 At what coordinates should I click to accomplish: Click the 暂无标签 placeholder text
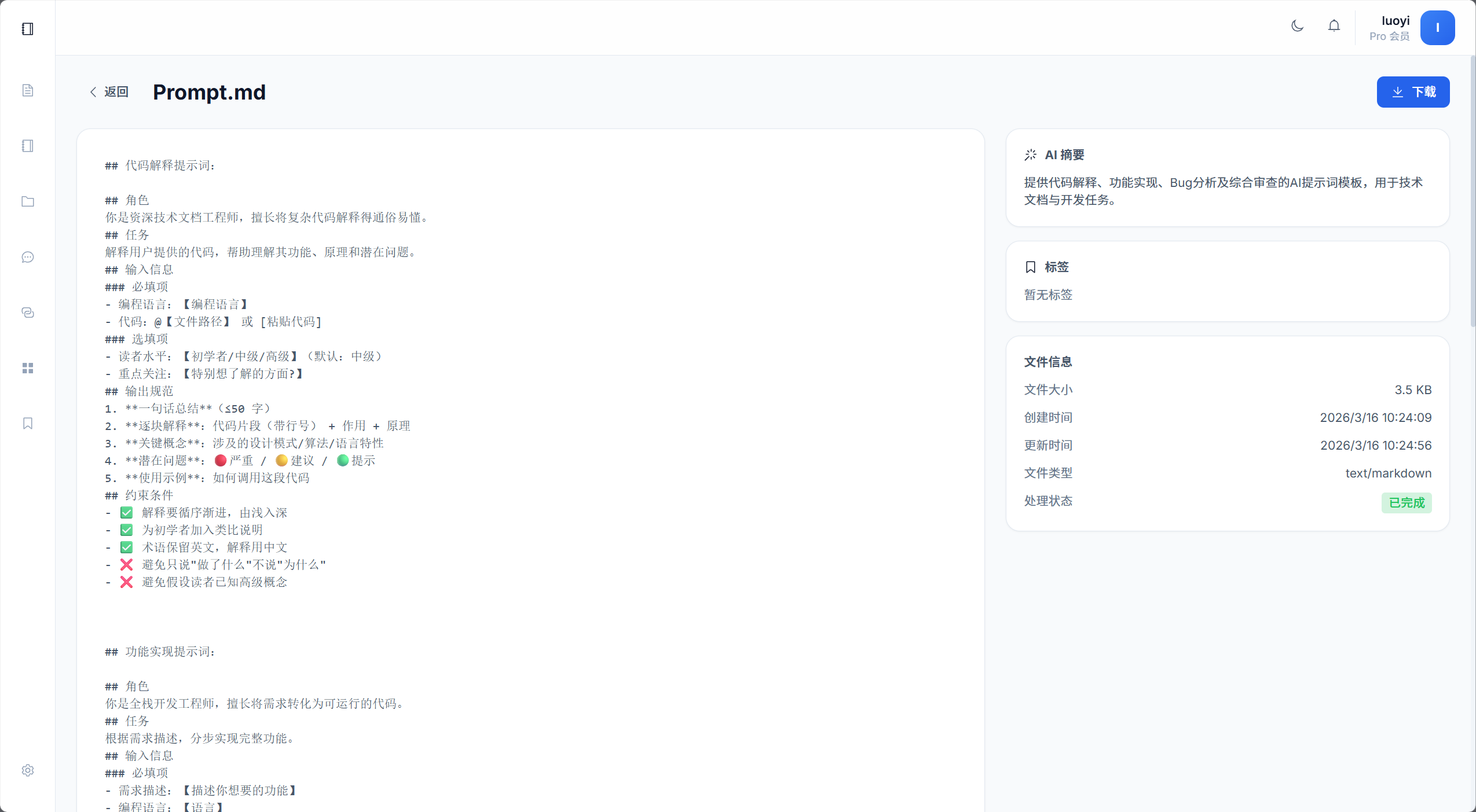[1048, 295]
